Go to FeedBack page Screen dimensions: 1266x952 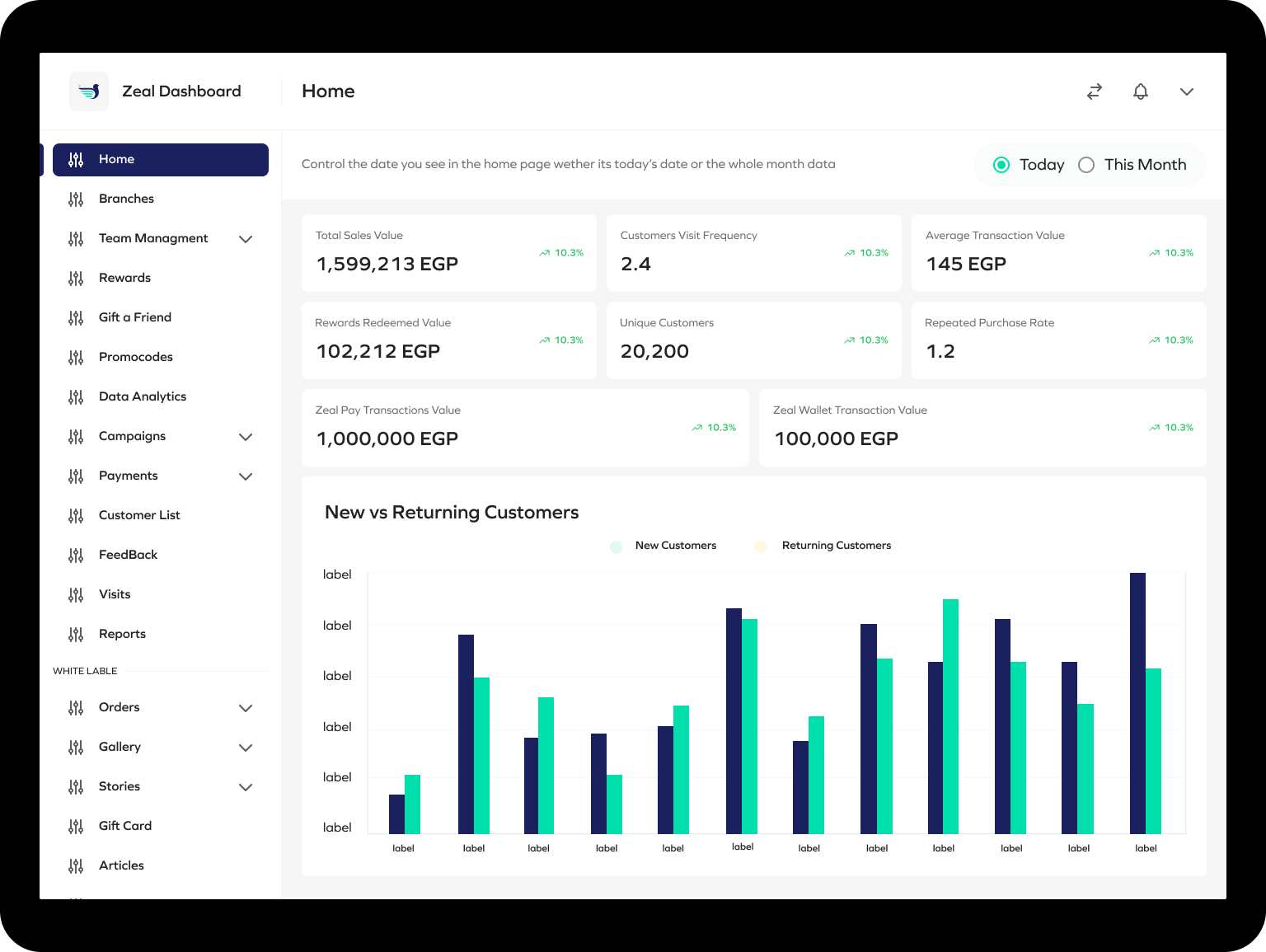[x=161, y=556]
